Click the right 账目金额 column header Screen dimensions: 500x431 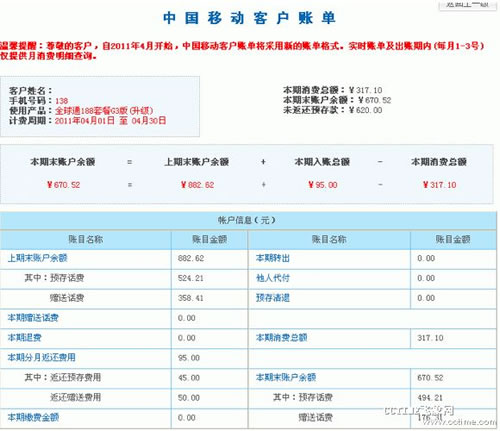453,239
